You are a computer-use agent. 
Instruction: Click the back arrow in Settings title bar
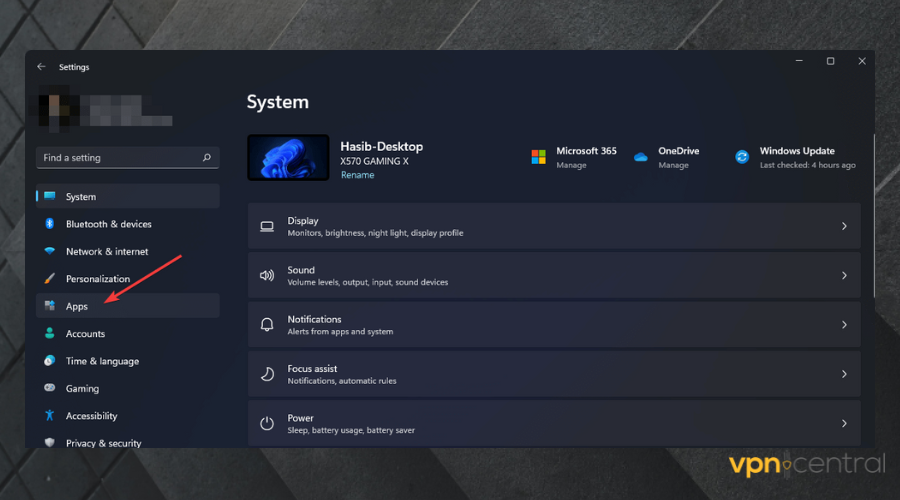point(41,67)
